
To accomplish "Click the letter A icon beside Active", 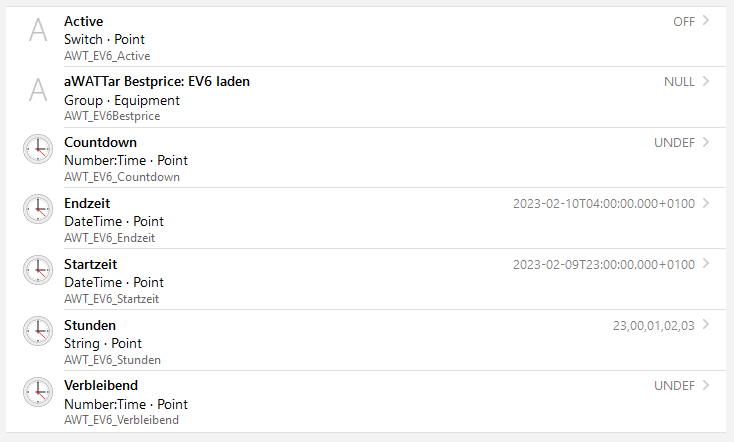I will [38, 30].
